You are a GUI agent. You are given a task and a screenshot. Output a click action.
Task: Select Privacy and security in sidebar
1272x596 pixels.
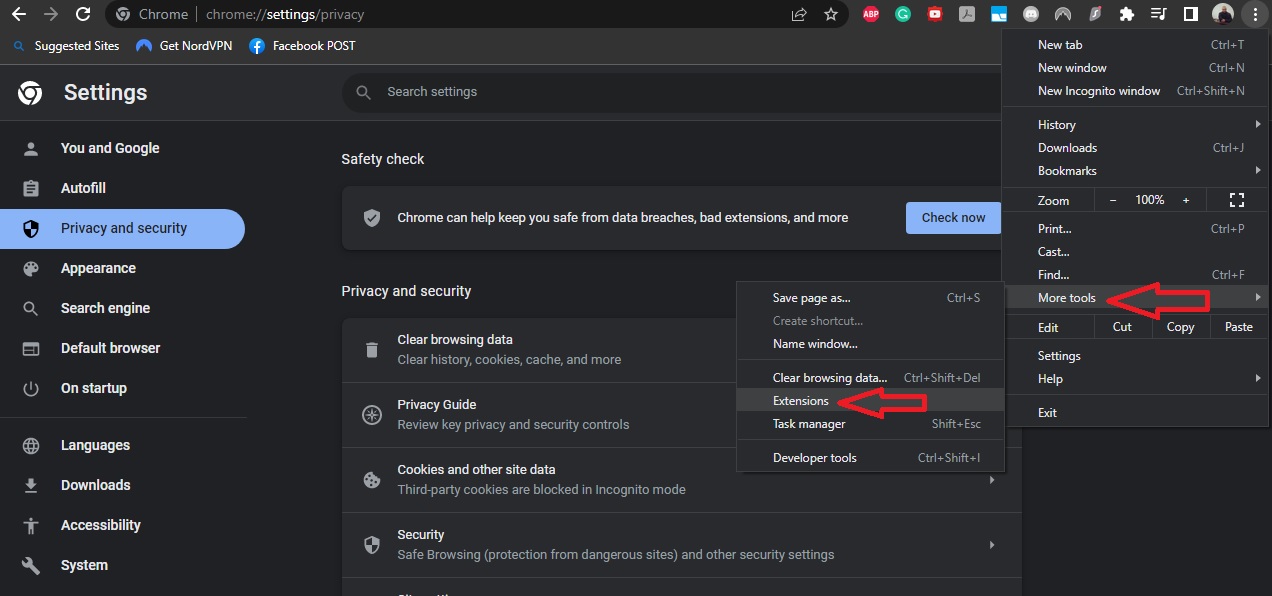123,228
